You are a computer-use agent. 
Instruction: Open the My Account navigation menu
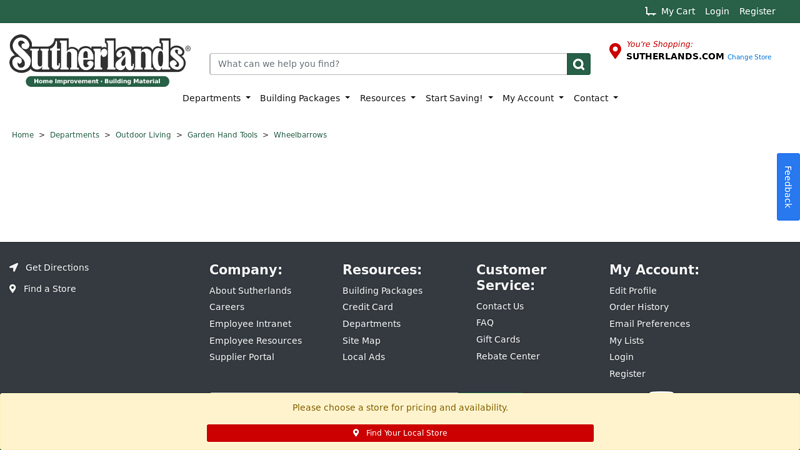click(x=532, y=98)
